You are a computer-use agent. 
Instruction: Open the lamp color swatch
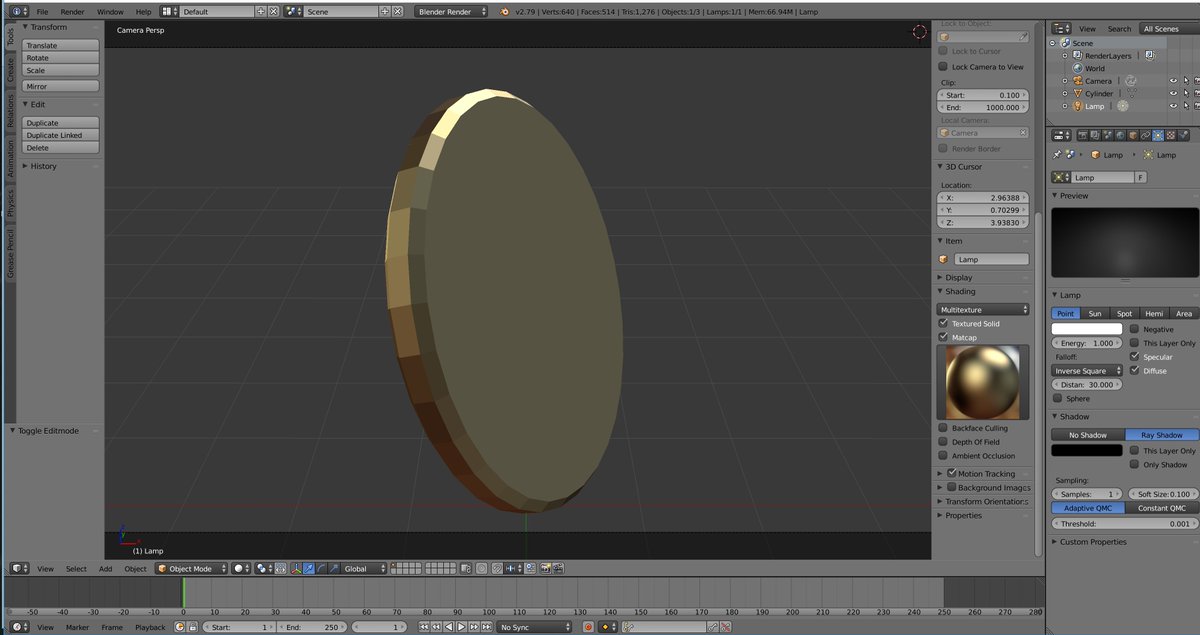(1088, 328)
